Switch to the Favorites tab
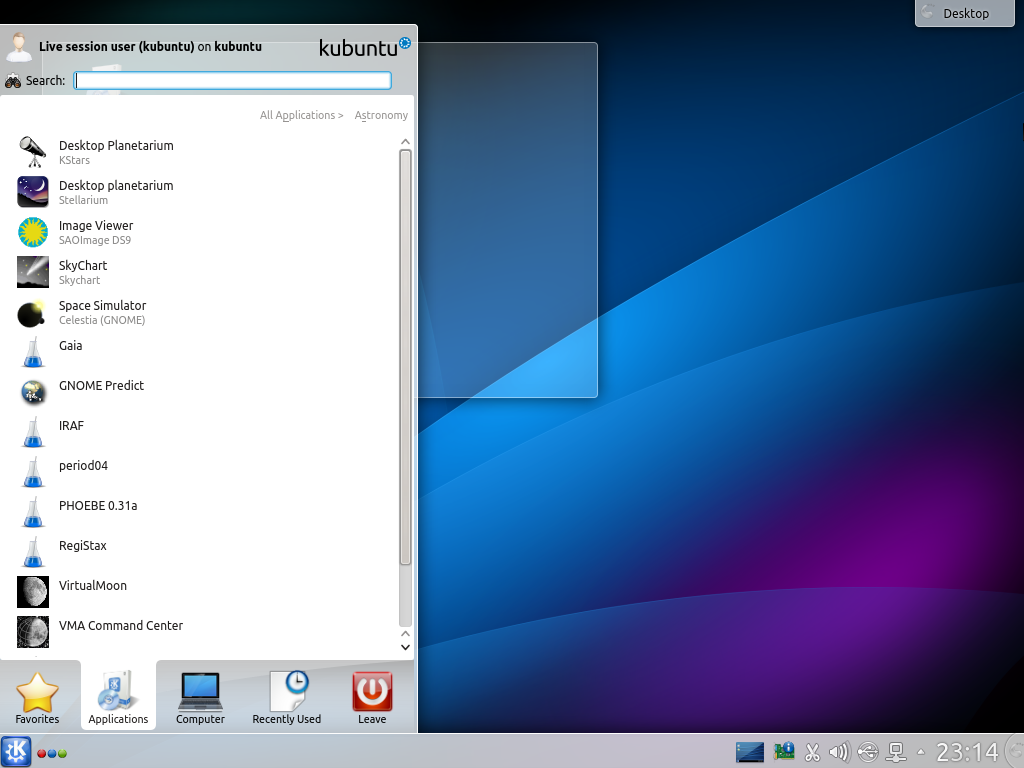Screen dimensions: 1024x768 pos(37,696)
